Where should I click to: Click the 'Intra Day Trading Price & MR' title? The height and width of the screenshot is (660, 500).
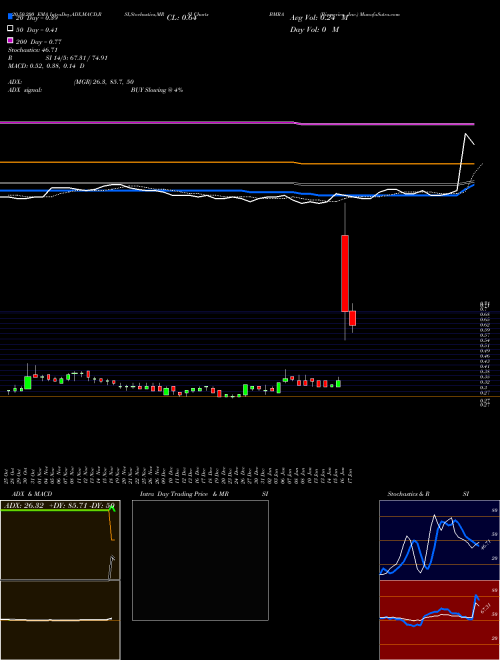[x=184, y=494]
